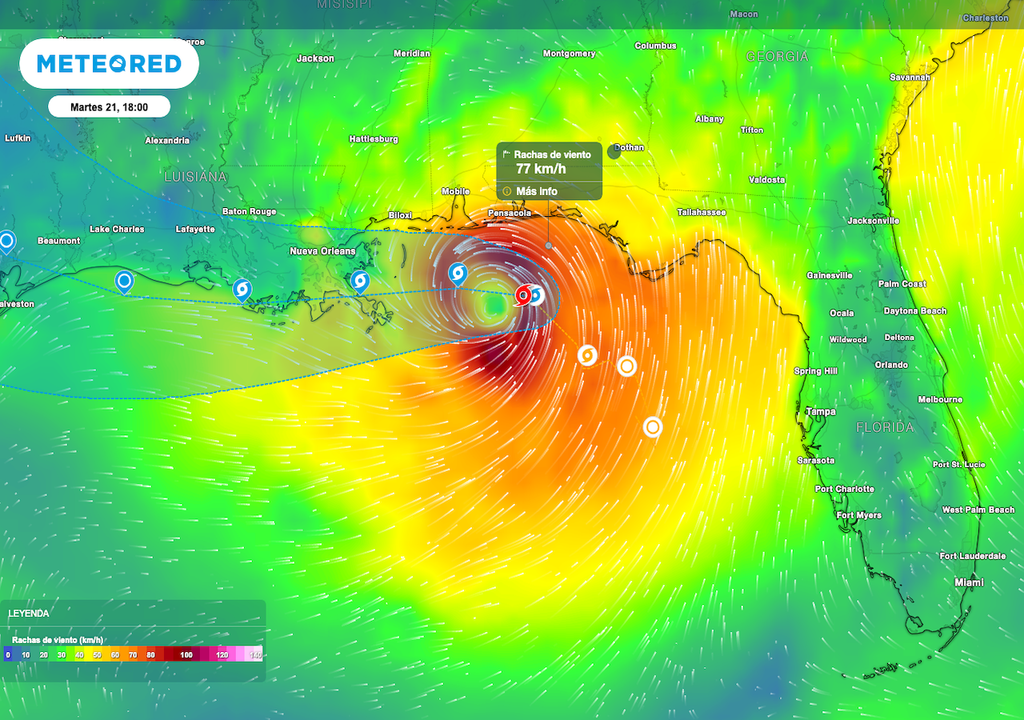The width and height of the screenshot is (1024, 720).
Task: Click the Jackson city label
Action: coord(315,59)
